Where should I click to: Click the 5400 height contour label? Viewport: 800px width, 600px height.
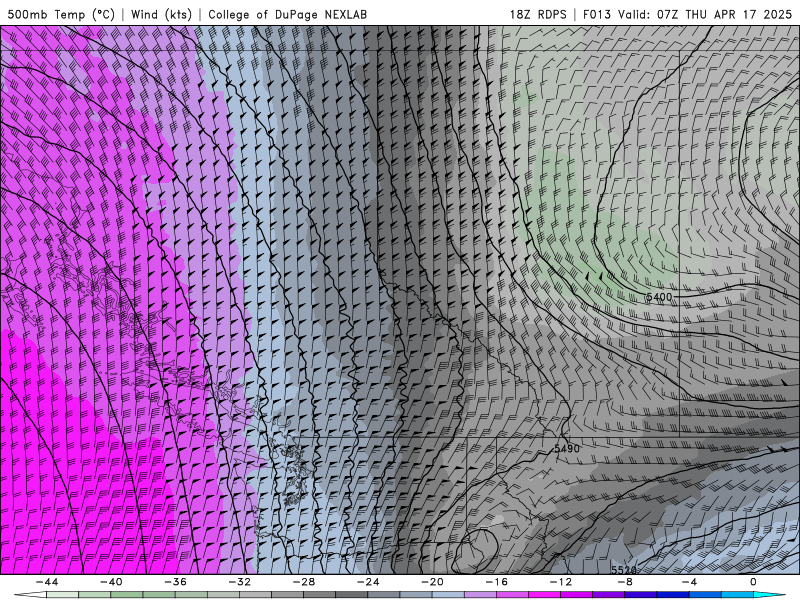pyautogui.click(x=659, y=297)
